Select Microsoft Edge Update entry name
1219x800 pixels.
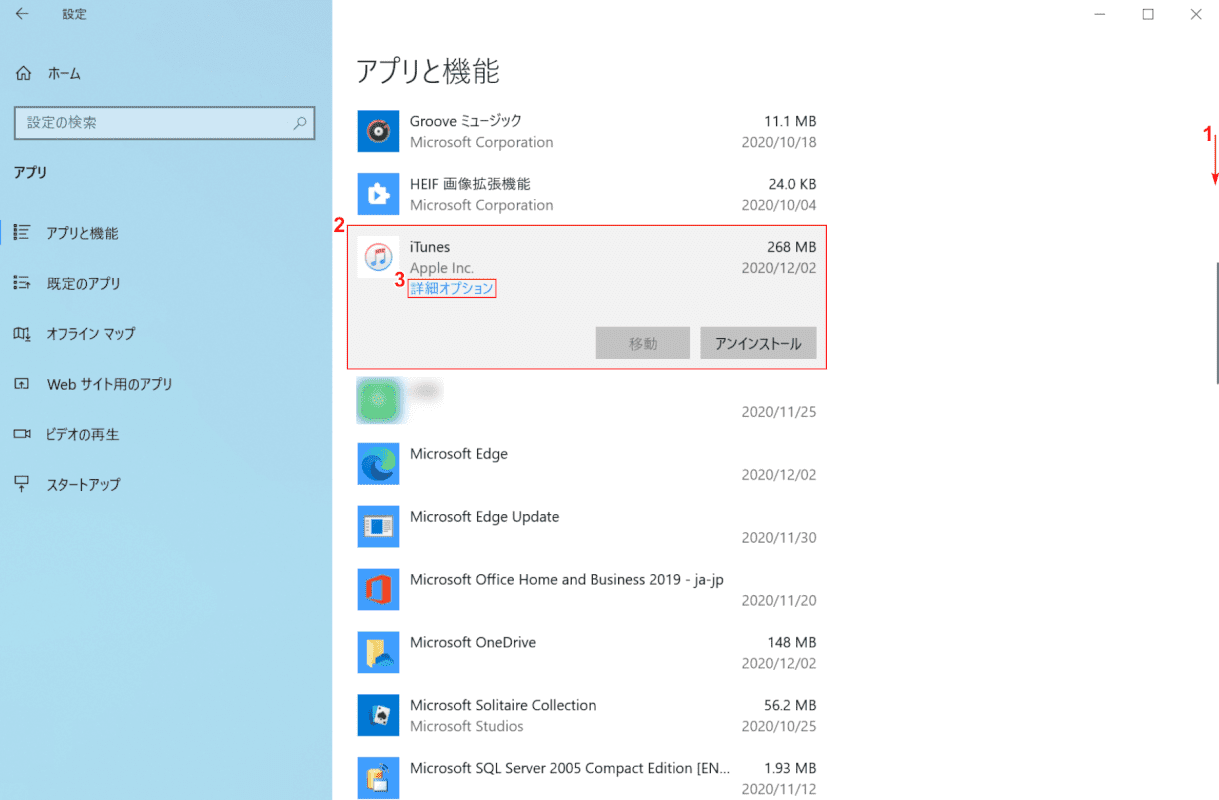point(484,517)
